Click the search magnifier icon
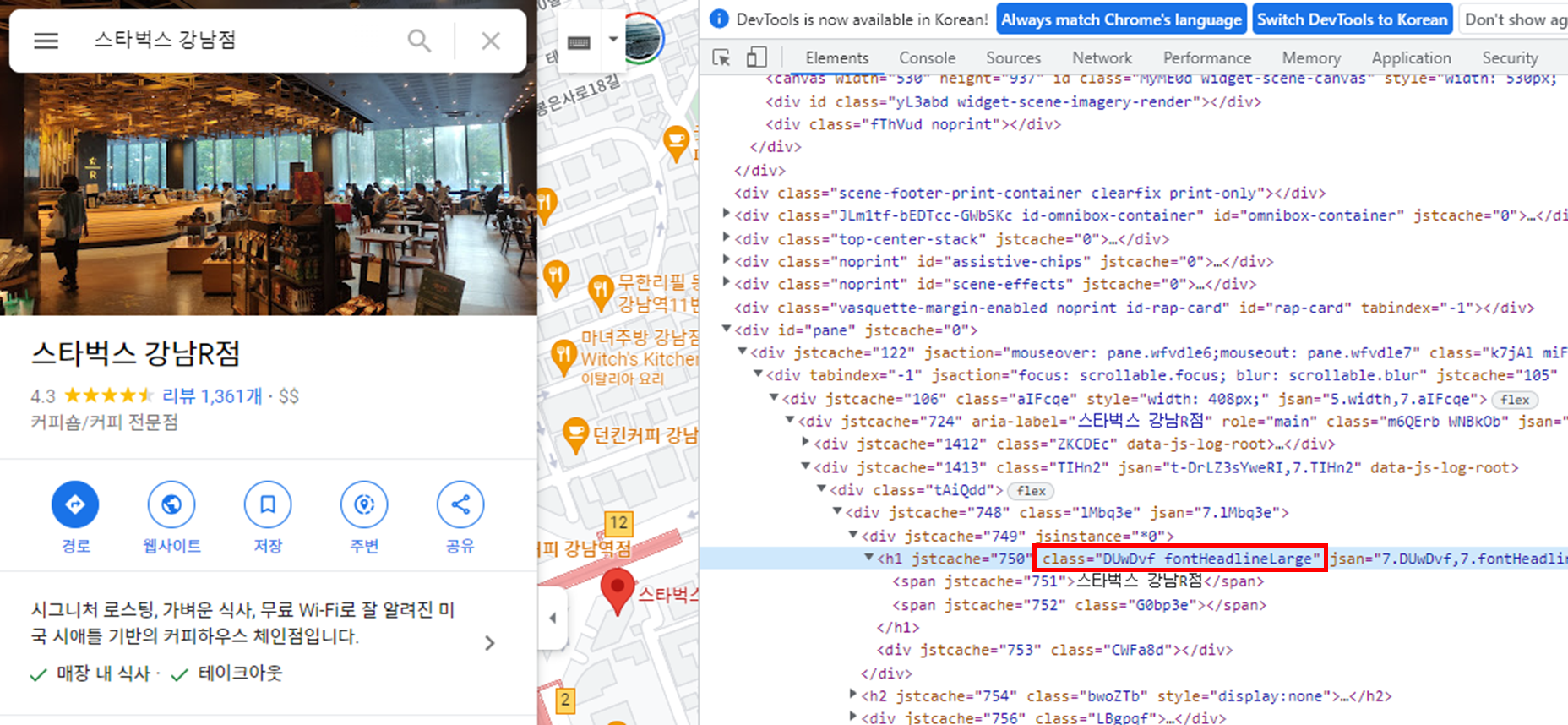The width and height of the screenshot is (1568, 725). click(419, 41)
